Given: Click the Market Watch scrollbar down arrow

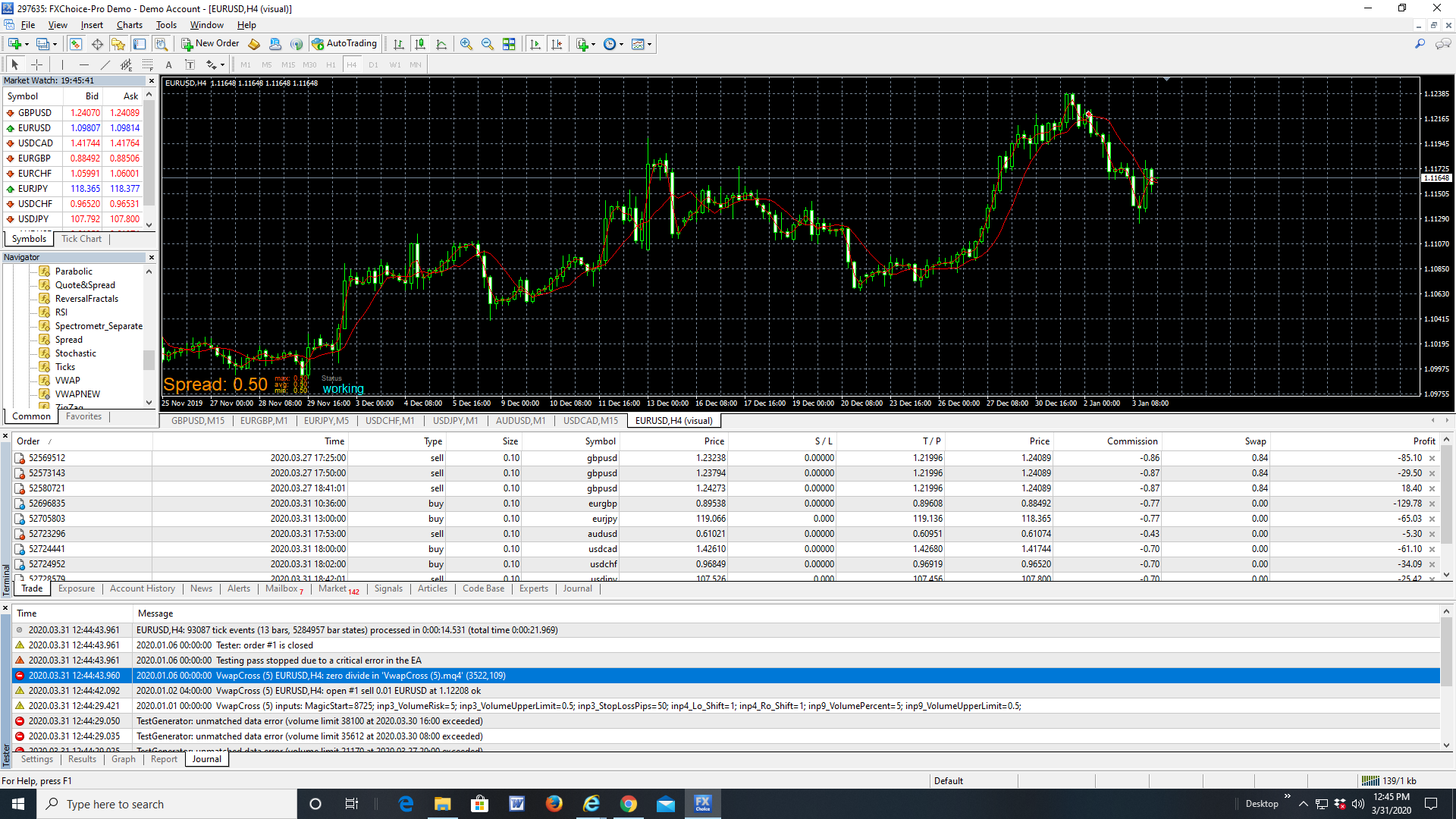Looking at the screenshot, I should (149, 224).
